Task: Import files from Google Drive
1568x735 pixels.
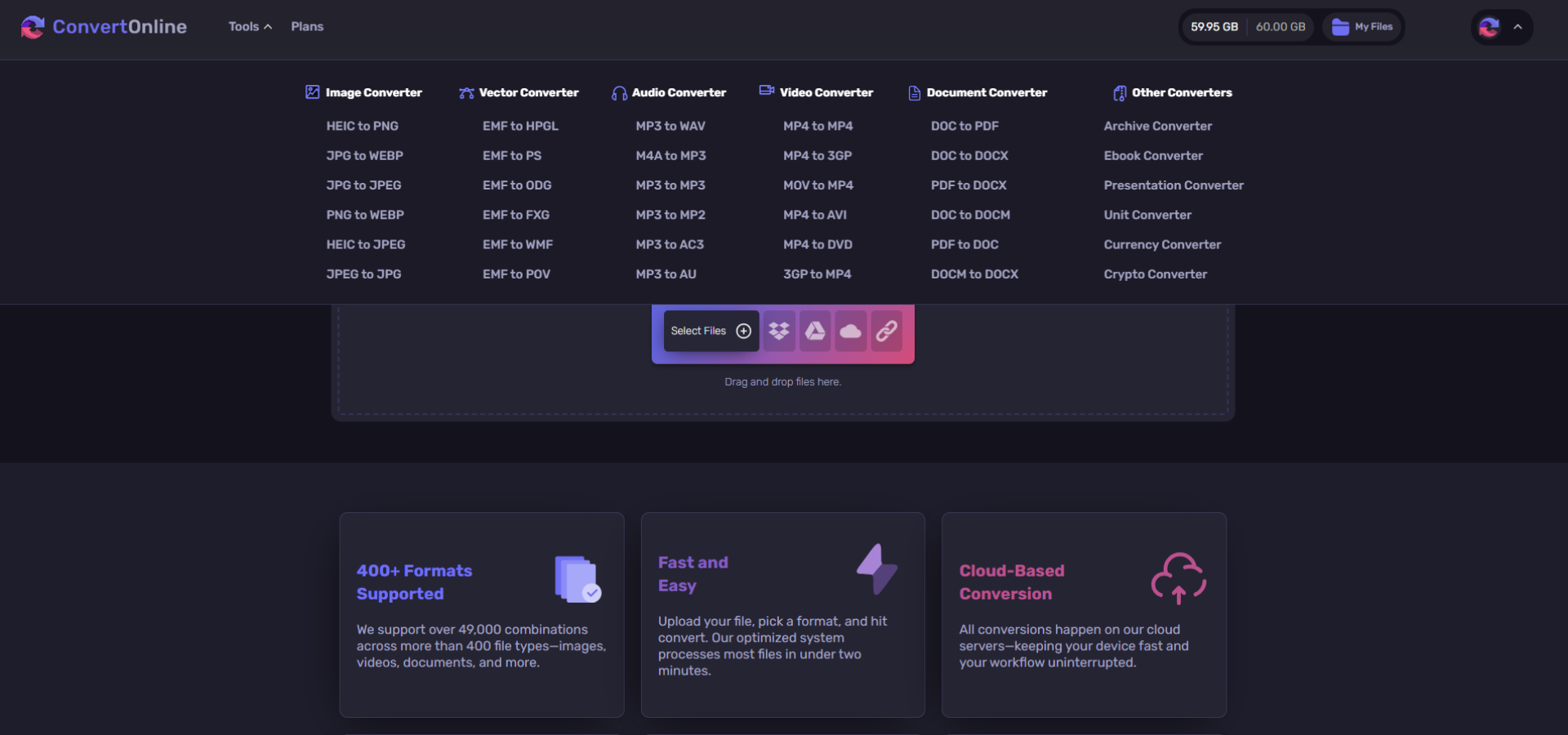Action: (814, 331)
